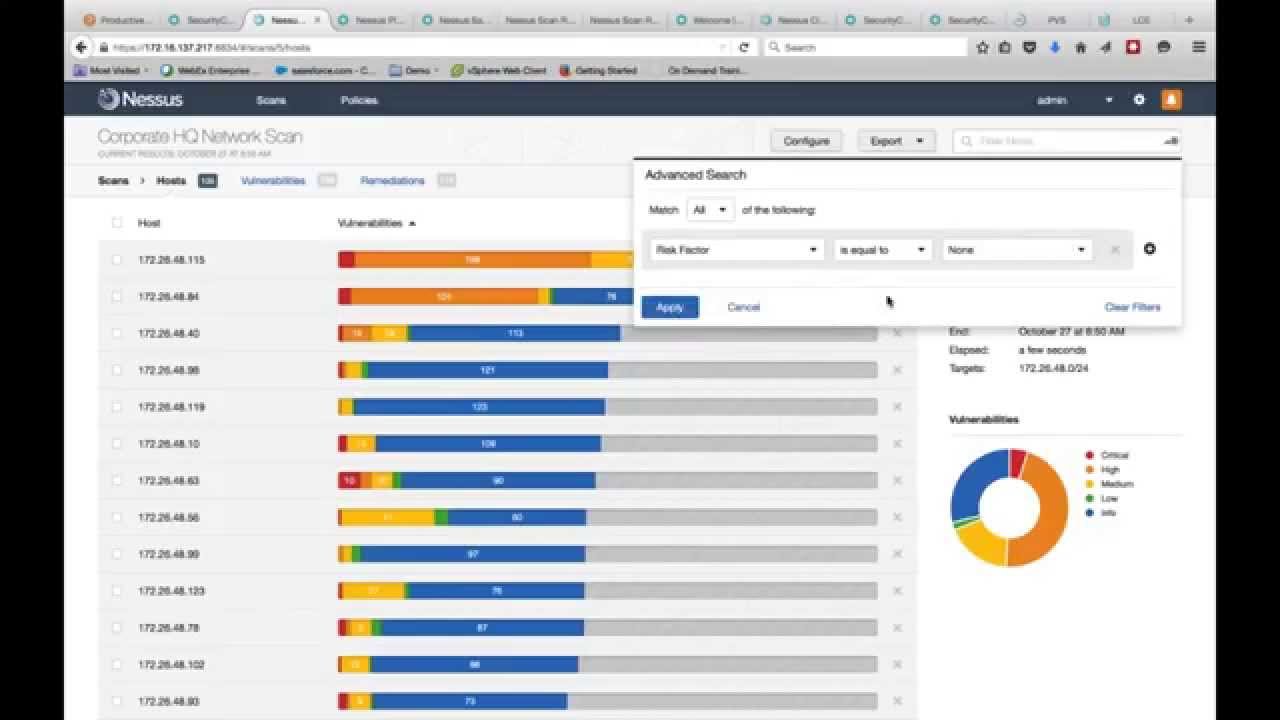Open the Match All dropdown
1280x720 pixels.
[710, 210]
